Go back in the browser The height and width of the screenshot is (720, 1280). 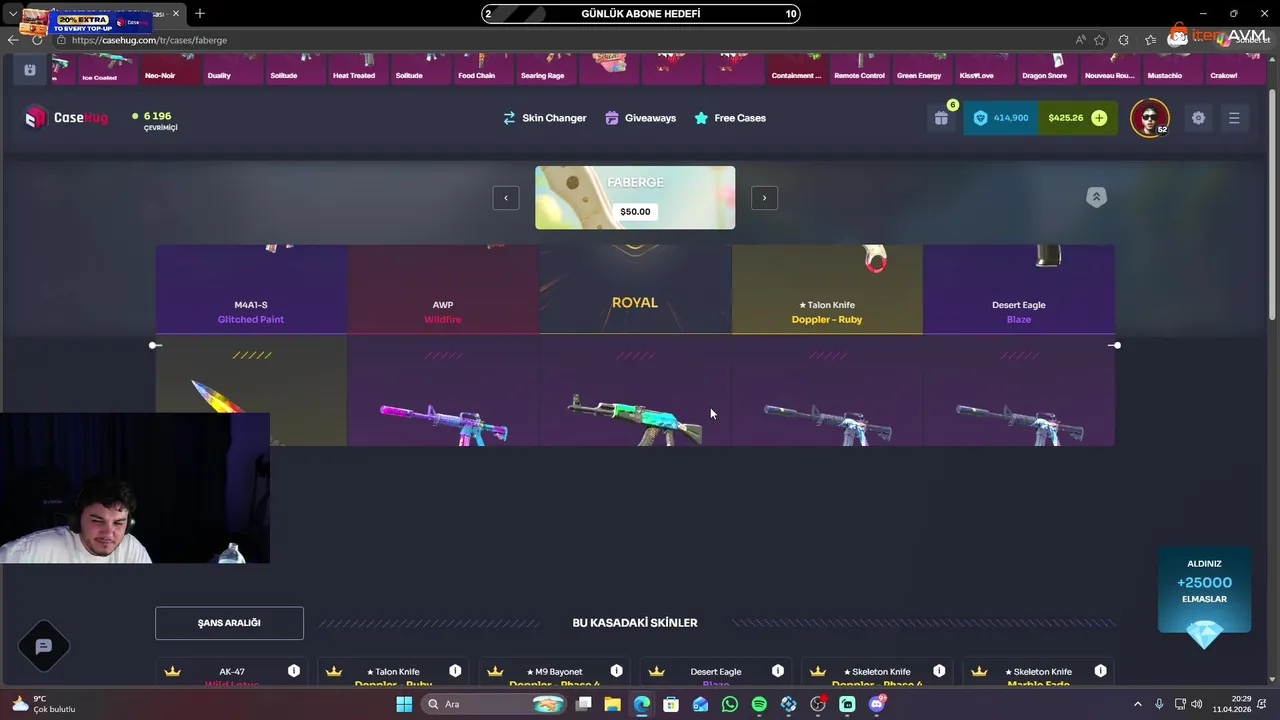pos(12,40)
